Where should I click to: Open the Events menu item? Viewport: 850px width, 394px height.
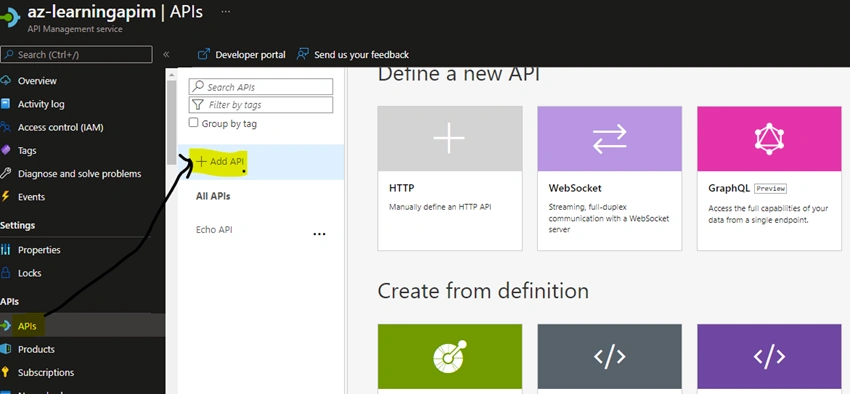coord(31,197)
